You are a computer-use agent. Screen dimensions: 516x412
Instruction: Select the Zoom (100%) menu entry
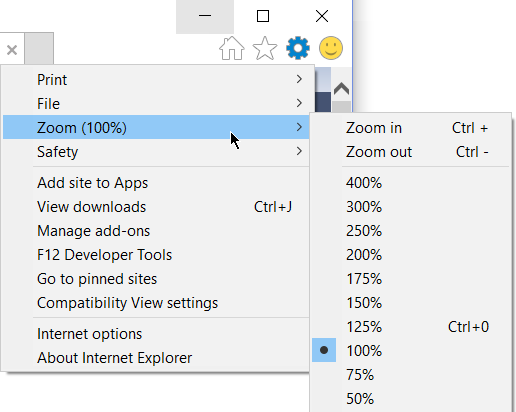tap(156, 127)
